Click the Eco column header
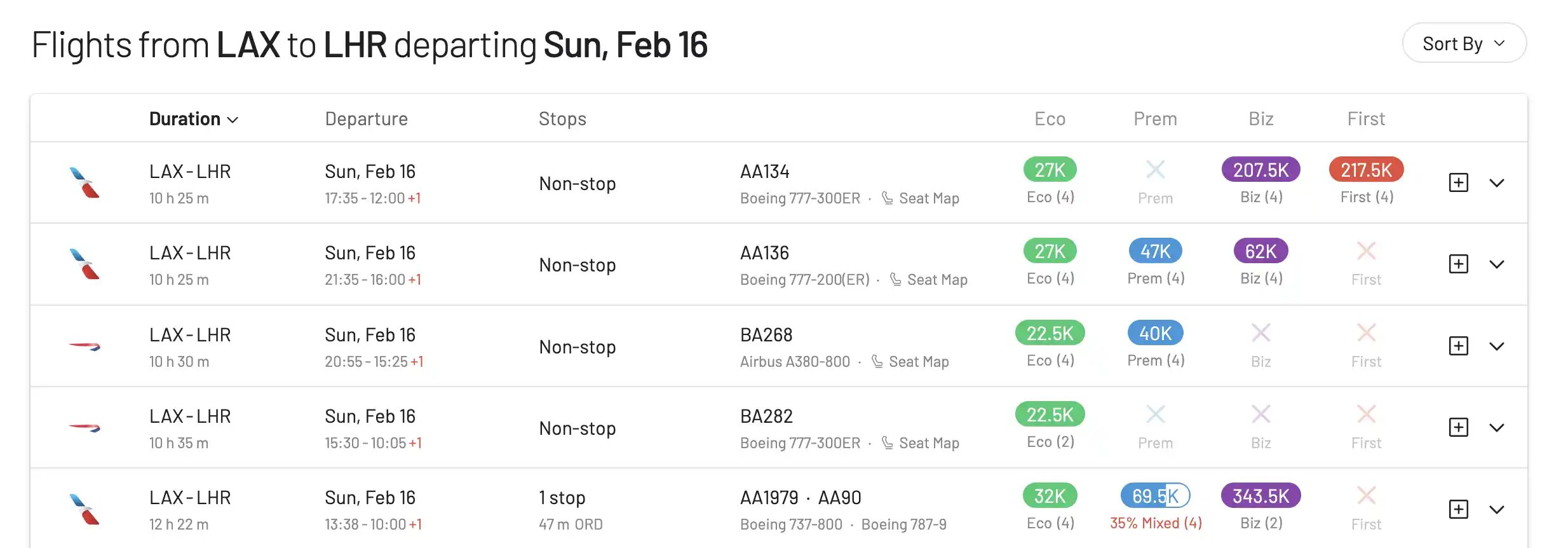The width and height of the screenshot is (1568, 548). pos(1050,119)
